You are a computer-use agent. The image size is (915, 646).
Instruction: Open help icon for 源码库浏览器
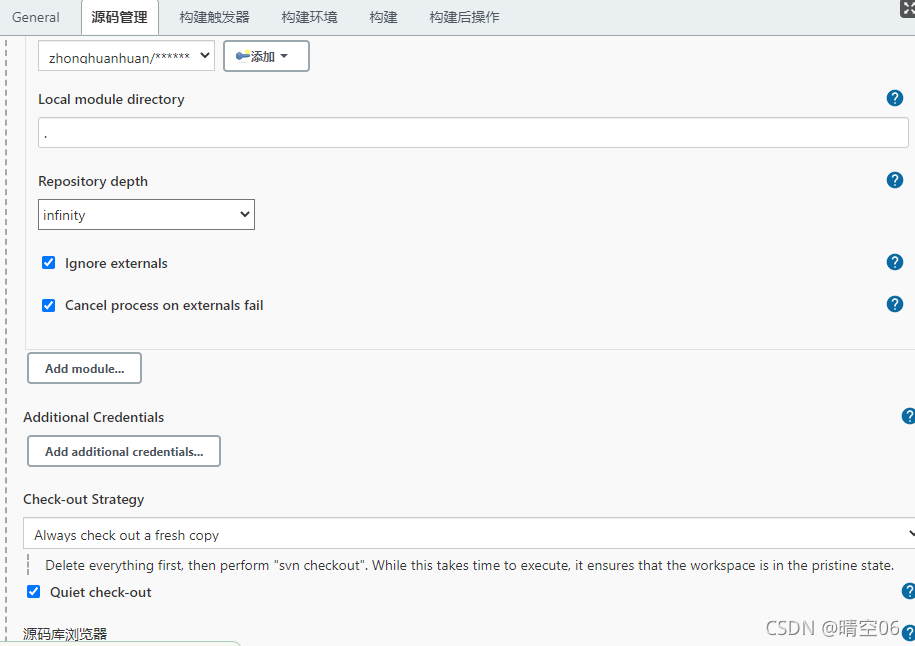(x=908, y=633)
